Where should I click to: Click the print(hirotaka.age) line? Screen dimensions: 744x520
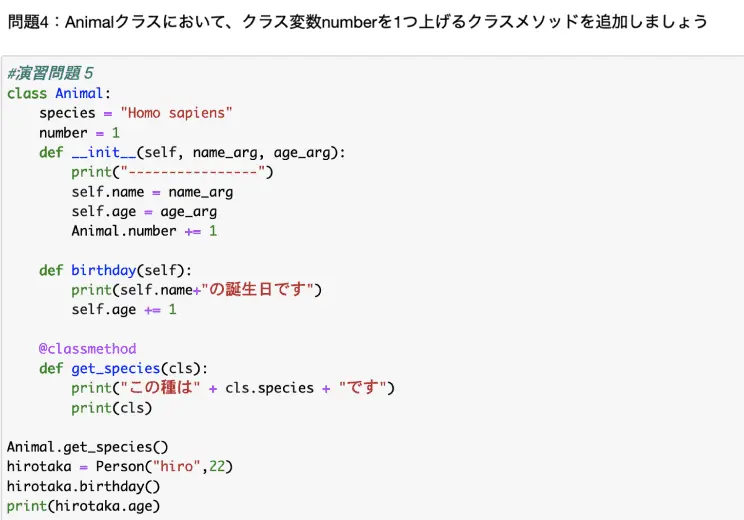84,506
